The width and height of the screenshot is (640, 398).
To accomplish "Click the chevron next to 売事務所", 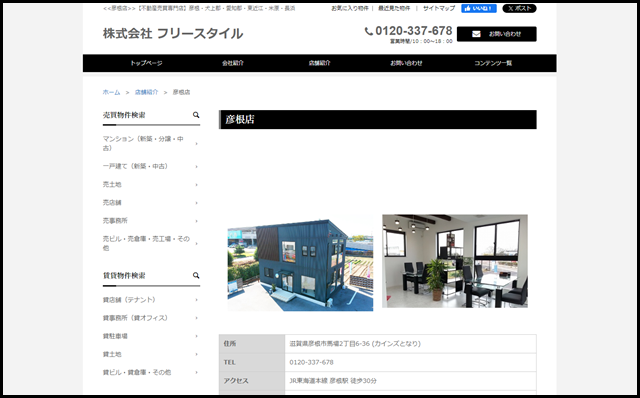I will click(x=196, y=221).
